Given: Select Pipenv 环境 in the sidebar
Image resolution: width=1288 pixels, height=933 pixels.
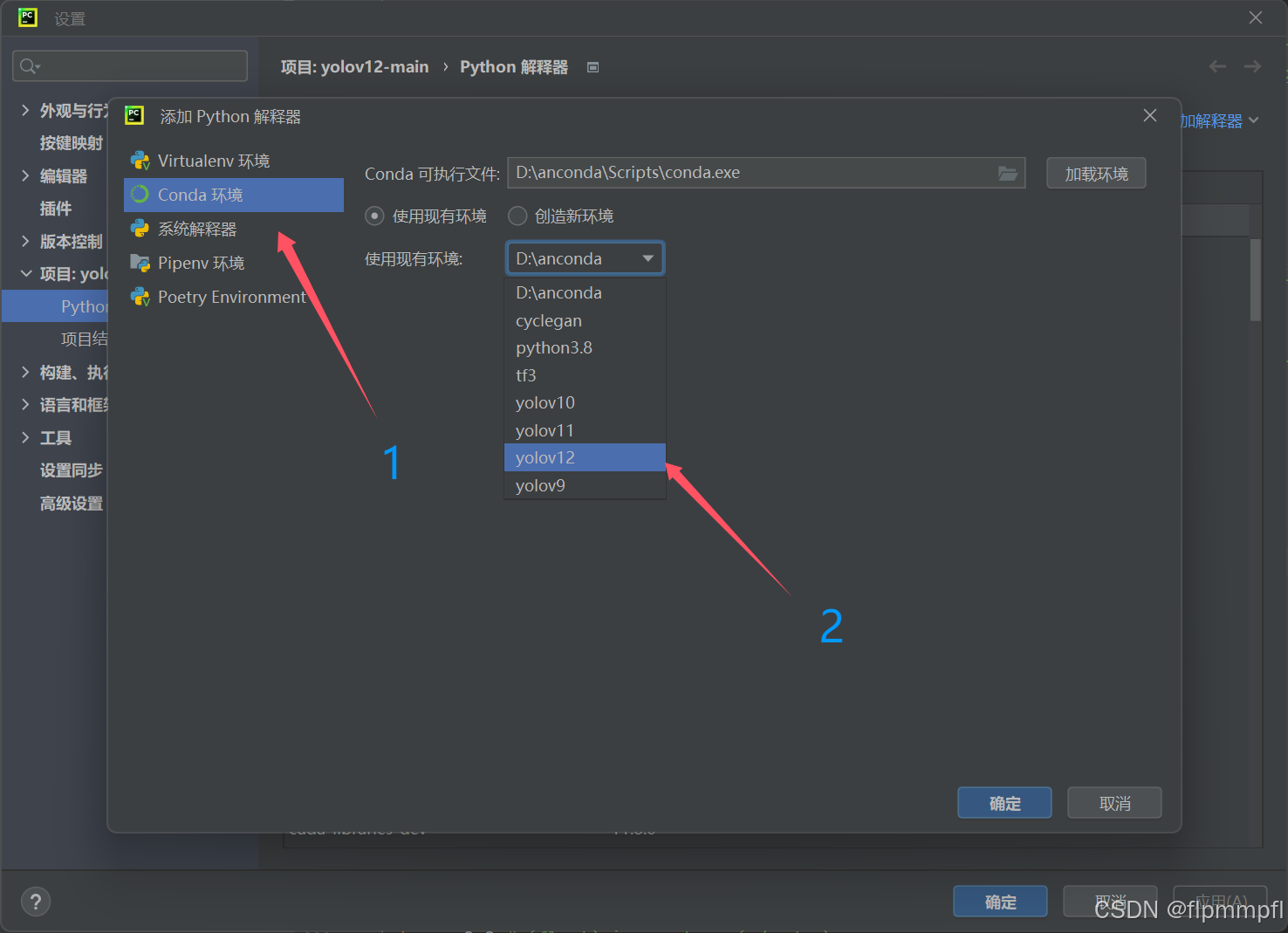Looking at the screenshot, I should pos(234,263).
